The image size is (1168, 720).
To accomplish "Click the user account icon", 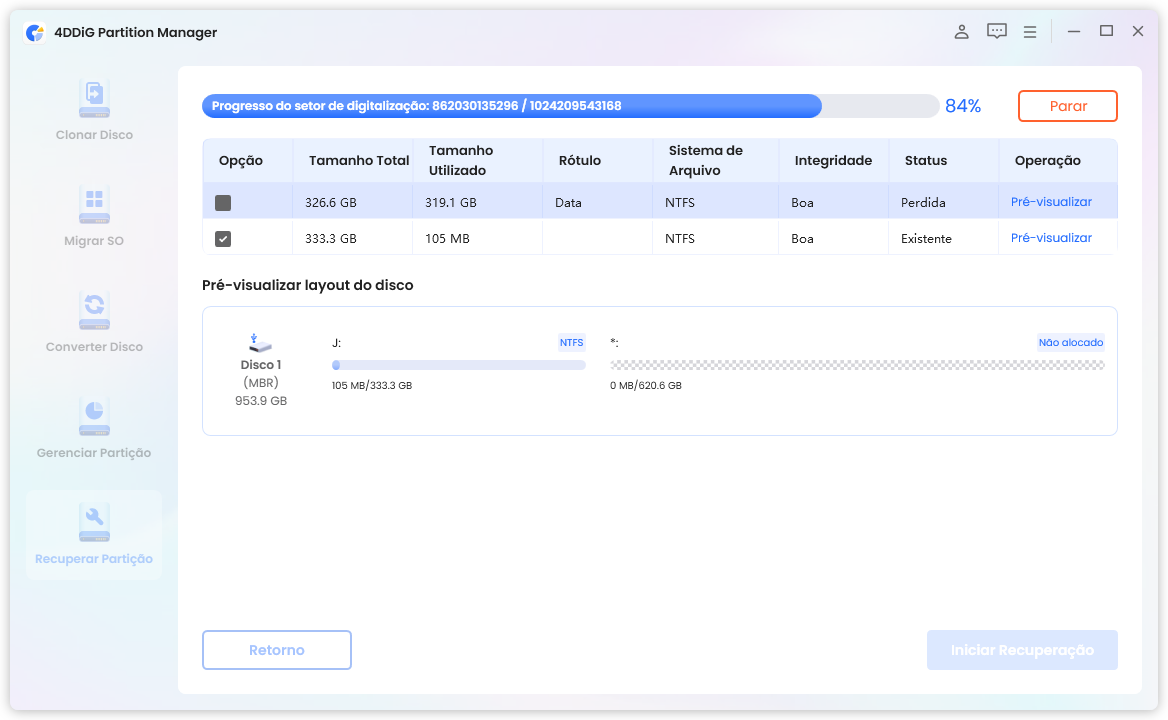I will point(961,32).
